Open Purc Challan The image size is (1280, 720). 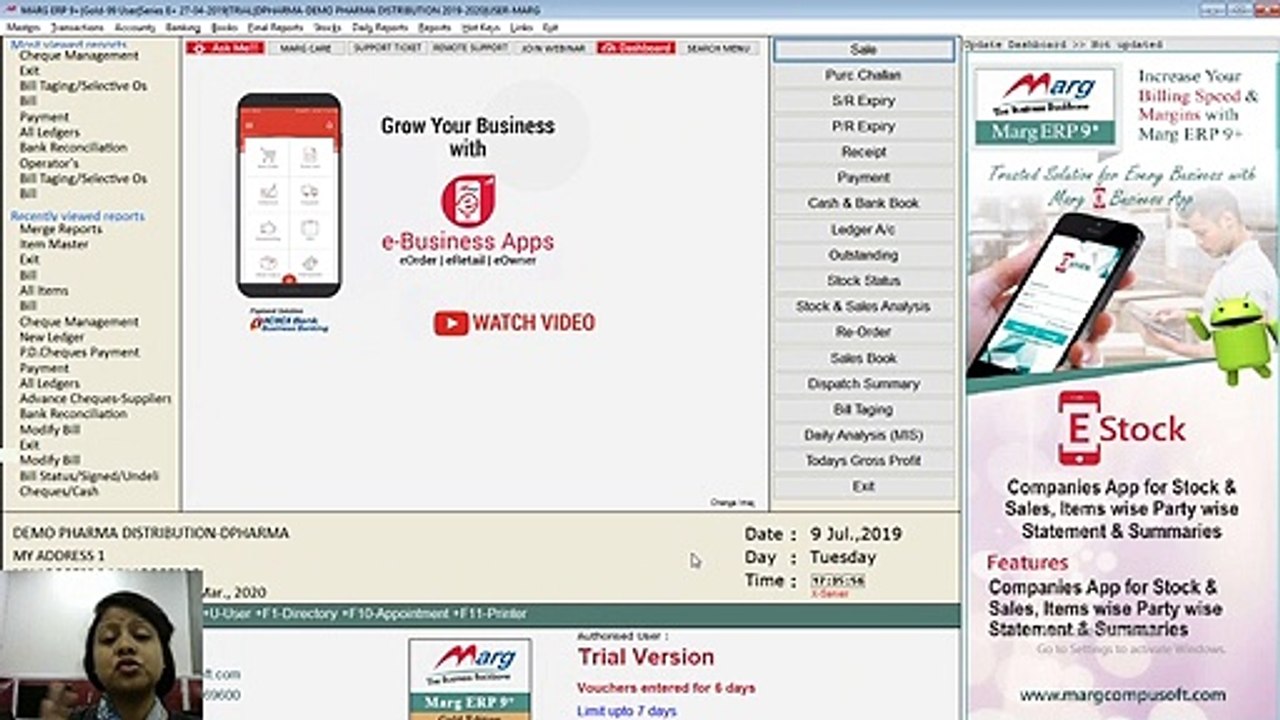coord(864,75)
